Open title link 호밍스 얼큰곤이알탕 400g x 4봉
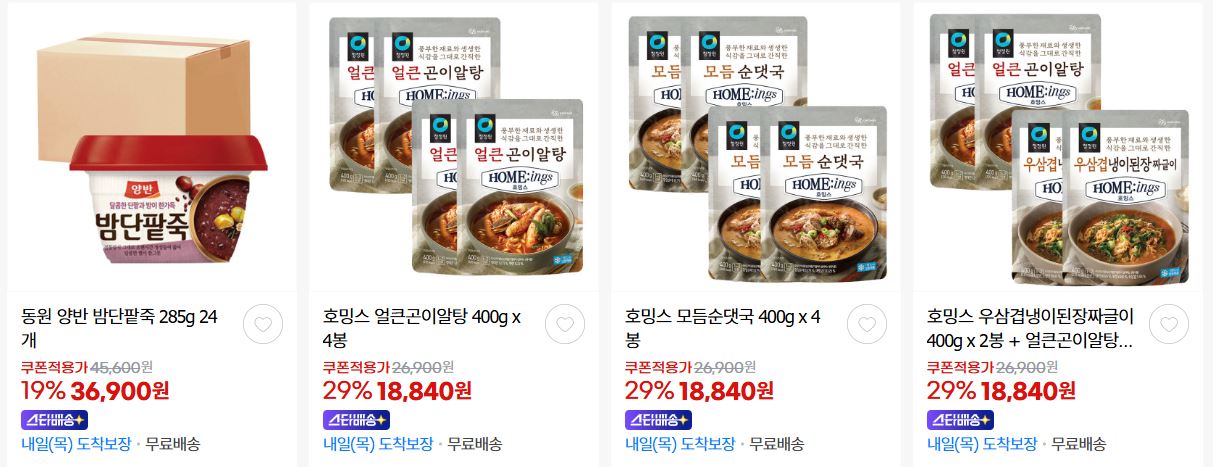Viewport: 1213px width, 467px height. click(x=422, y=329)
